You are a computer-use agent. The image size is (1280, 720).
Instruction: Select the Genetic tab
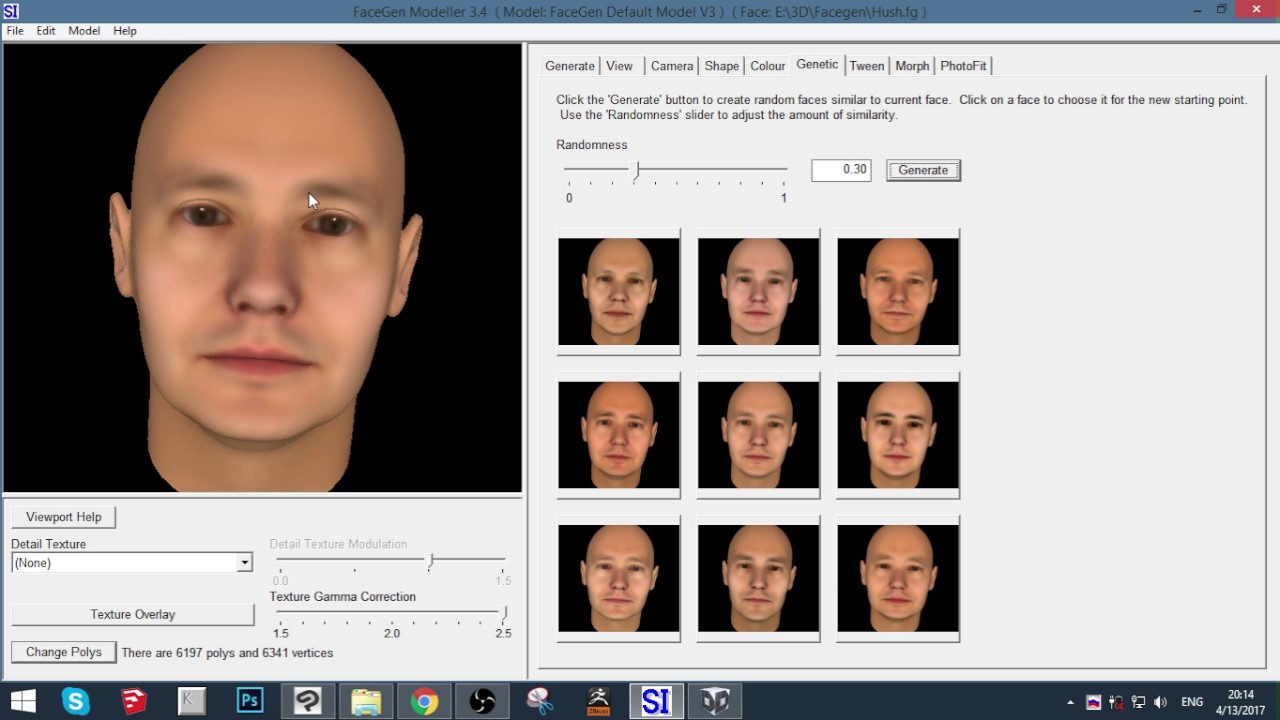(x=817, y=64)
